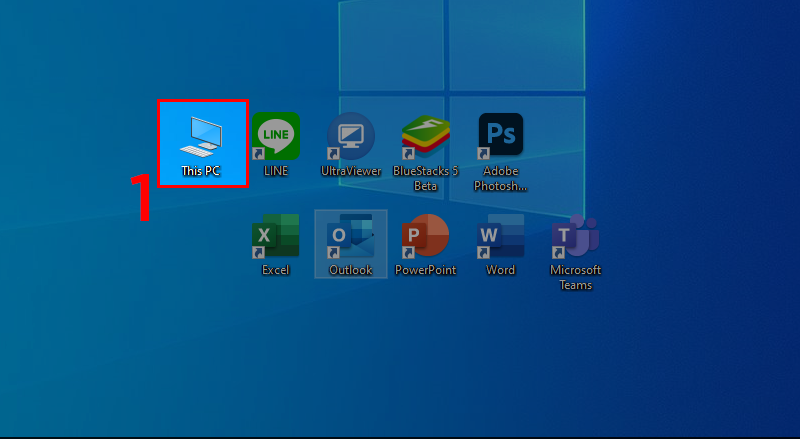This screenshot has width=800, height=439.
Task: Click the "Outlook" label text
Action: click(x=351, y=270)
